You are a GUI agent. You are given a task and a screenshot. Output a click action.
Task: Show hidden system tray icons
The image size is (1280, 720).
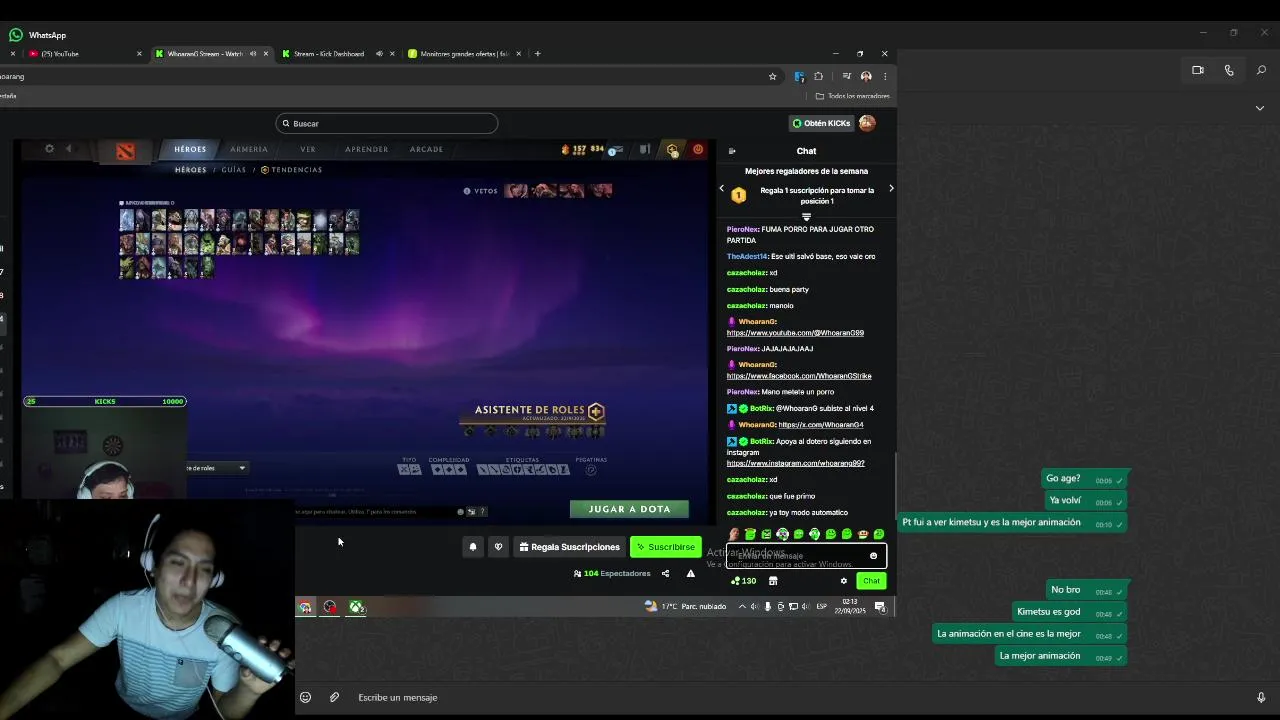[x=742, y=607]
